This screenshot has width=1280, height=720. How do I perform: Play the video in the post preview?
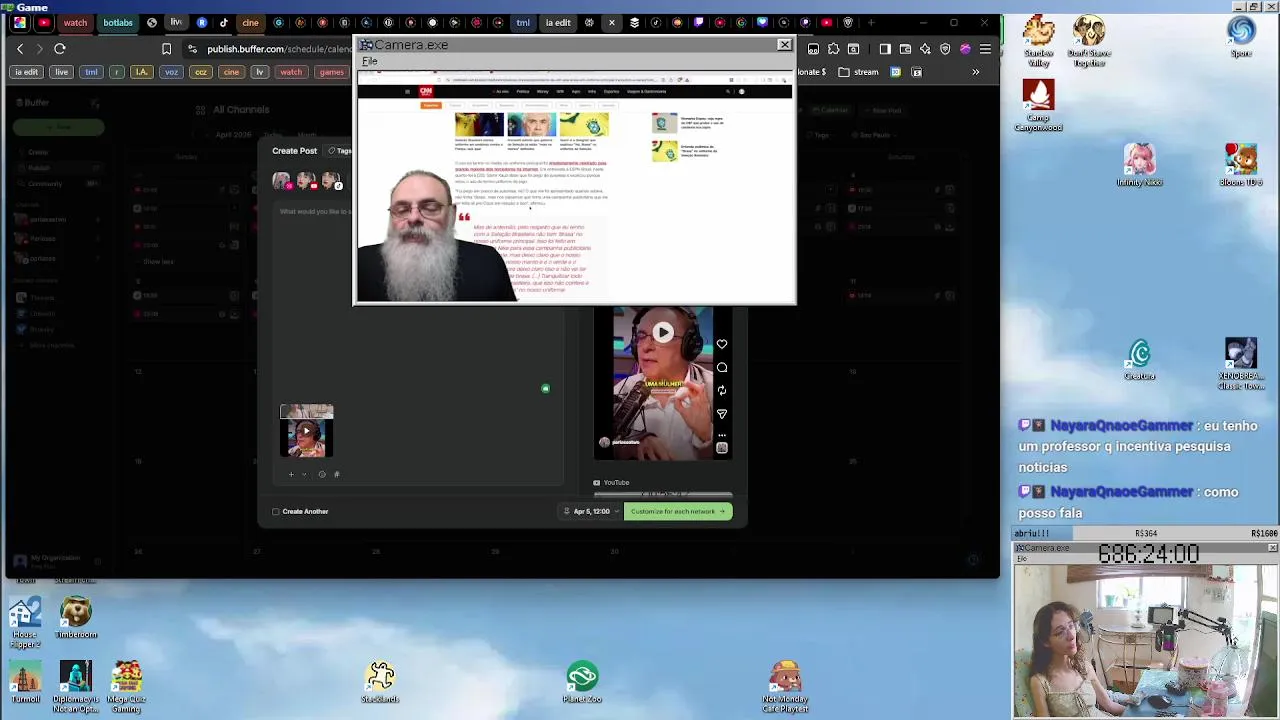663,333
